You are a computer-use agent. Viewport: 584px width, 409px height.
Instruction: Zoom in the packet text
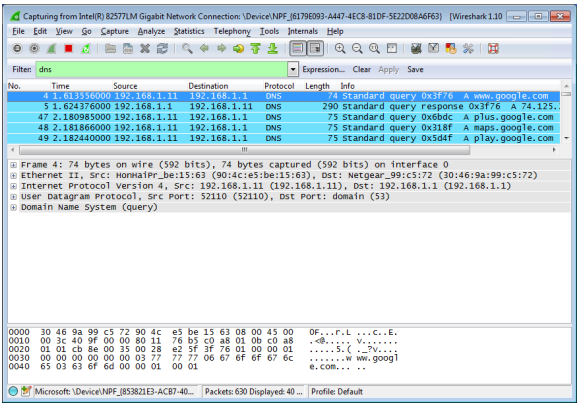click(x=340, y=49)
